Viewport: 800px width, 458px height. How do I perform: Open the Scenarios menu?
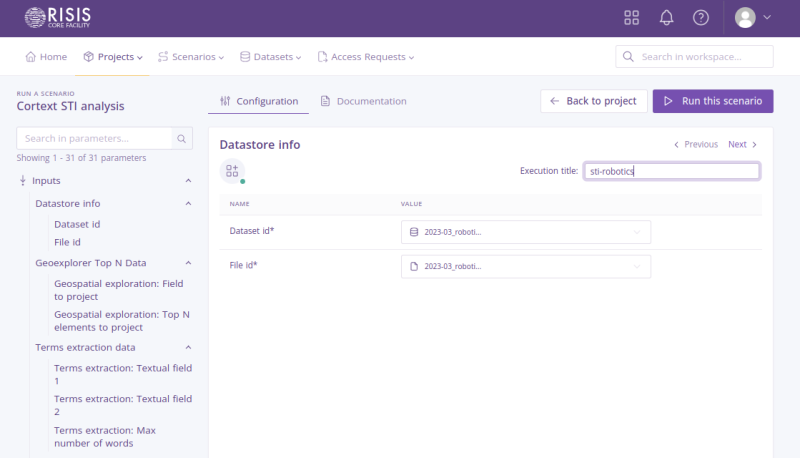[x=191, y=57]
